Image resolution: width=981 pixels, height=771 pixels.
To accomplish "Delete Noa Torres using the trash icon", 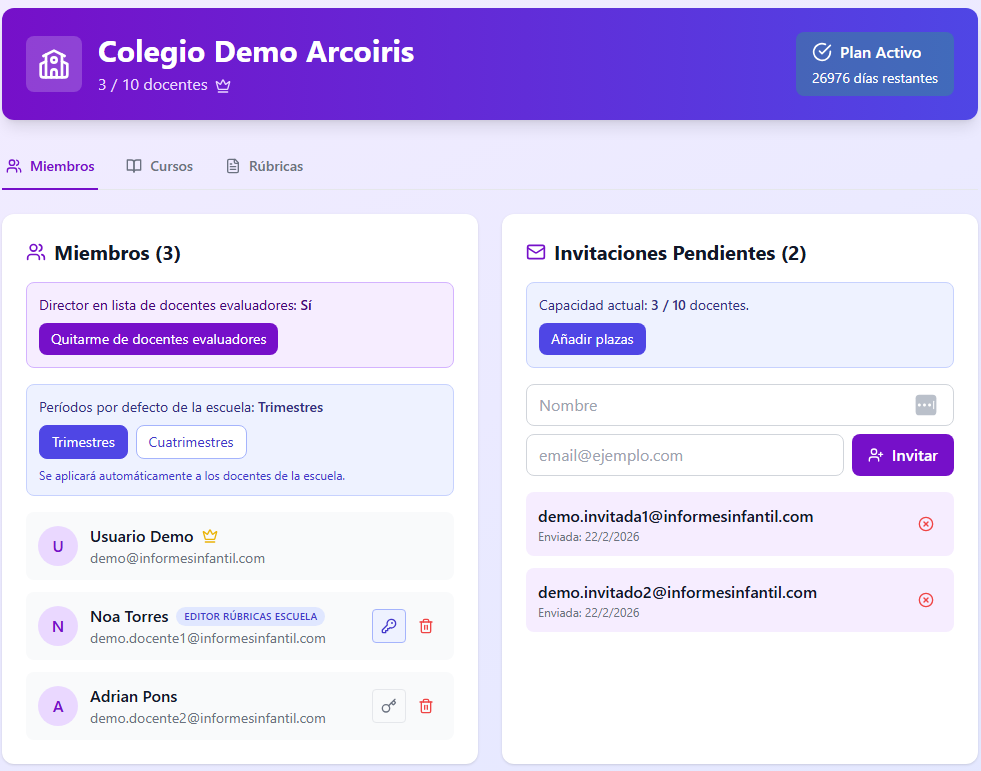I will click(425, 626).
